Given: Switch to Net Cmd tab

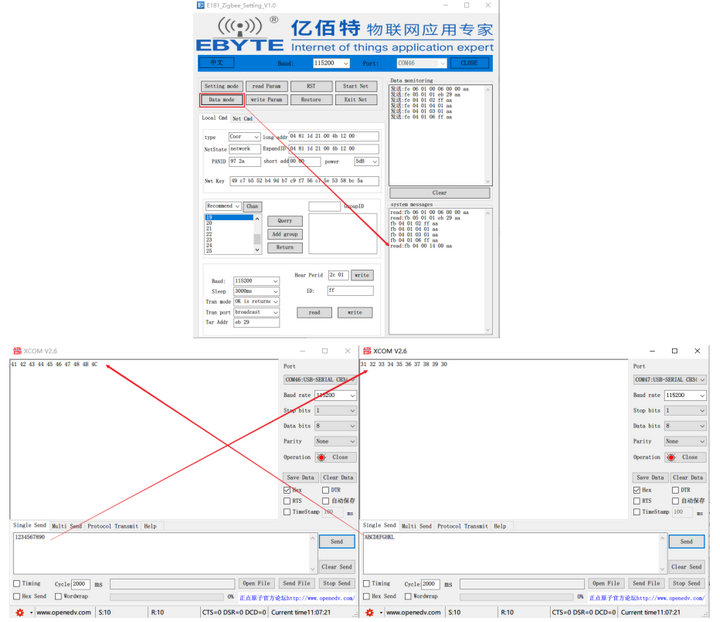Looking at the screenshot, I should (242, 118).
